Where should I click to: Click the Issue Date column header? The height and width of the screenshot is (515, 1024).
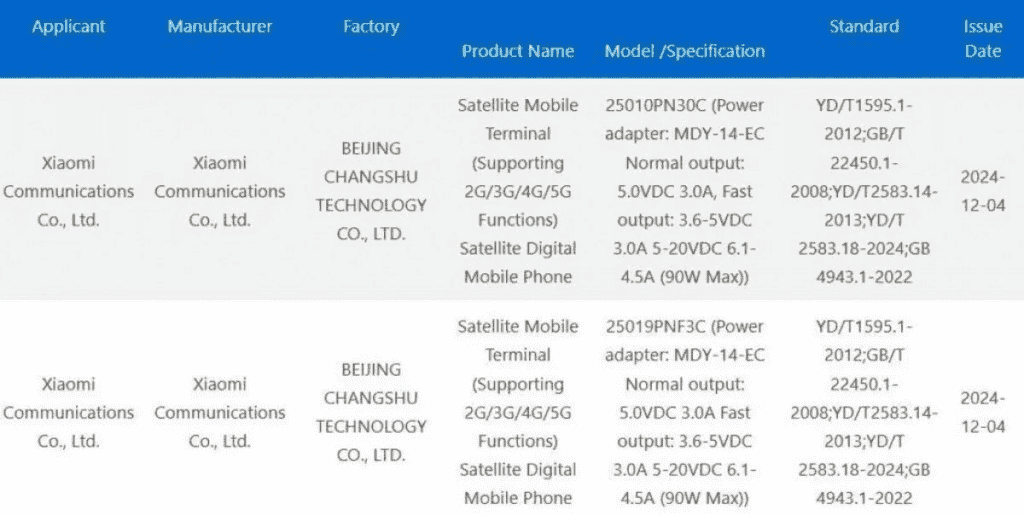pyautogui.click(x=983, y=39)
